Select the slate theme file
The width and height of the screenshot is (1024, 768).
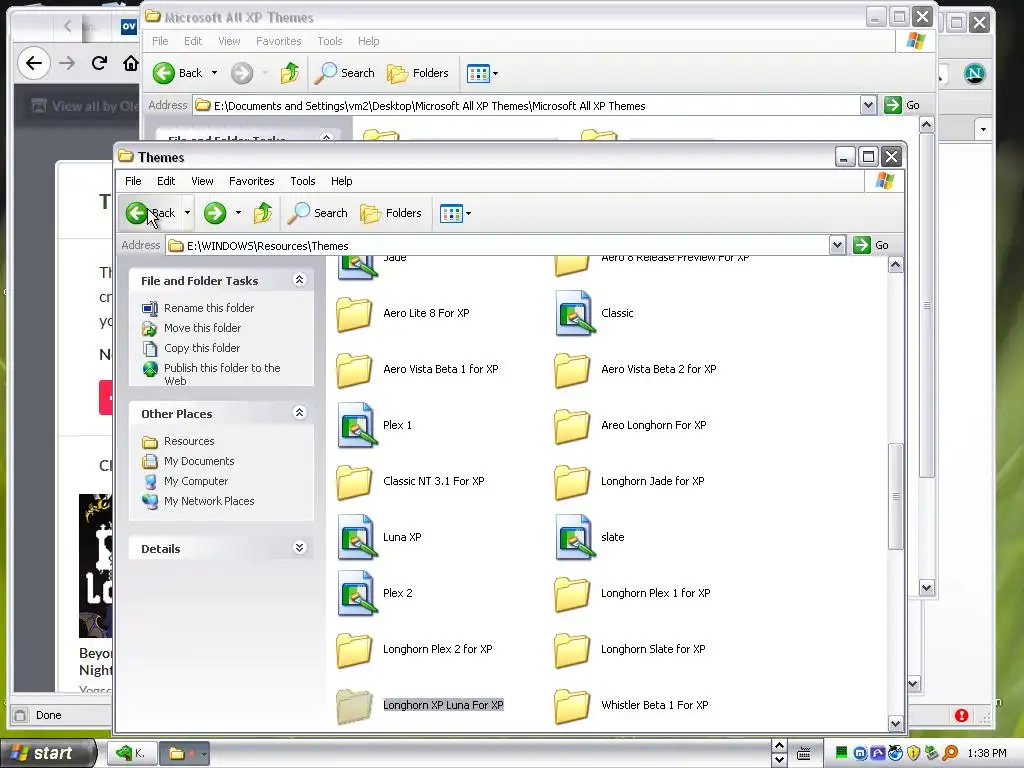[590, 537]
